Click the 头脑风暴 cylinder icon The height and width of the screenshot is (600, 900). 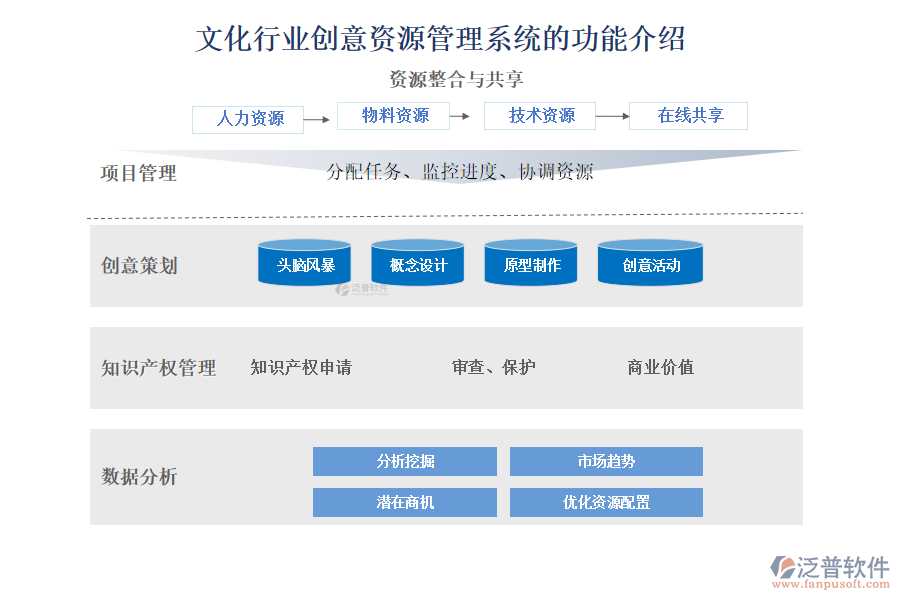[x=304, y=264]
